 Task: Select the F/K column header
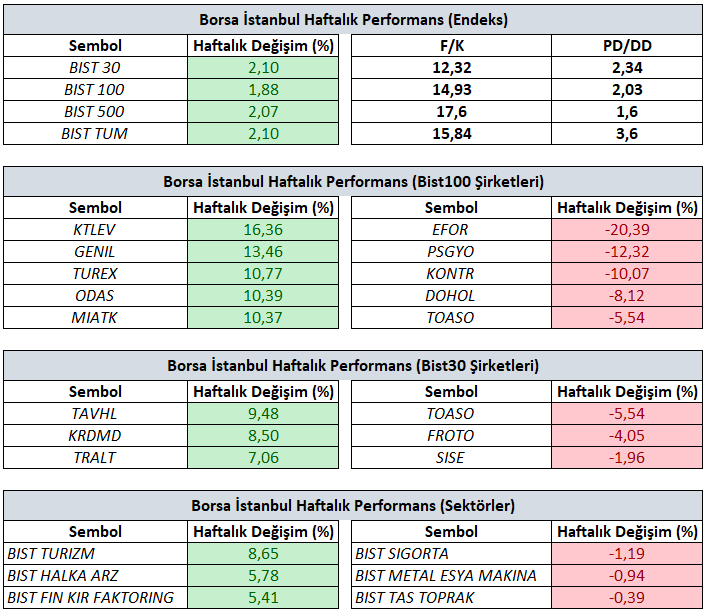451,45
